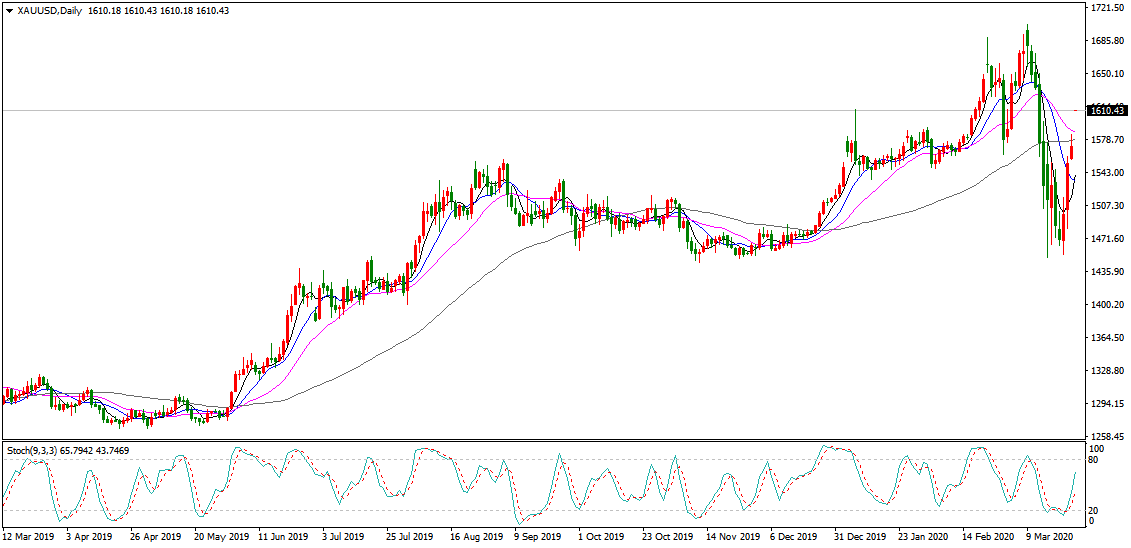Viewport: 1131px width, 548px height.
Task: Click the stochastic 100 scale label
Action: pos(1098,450)
